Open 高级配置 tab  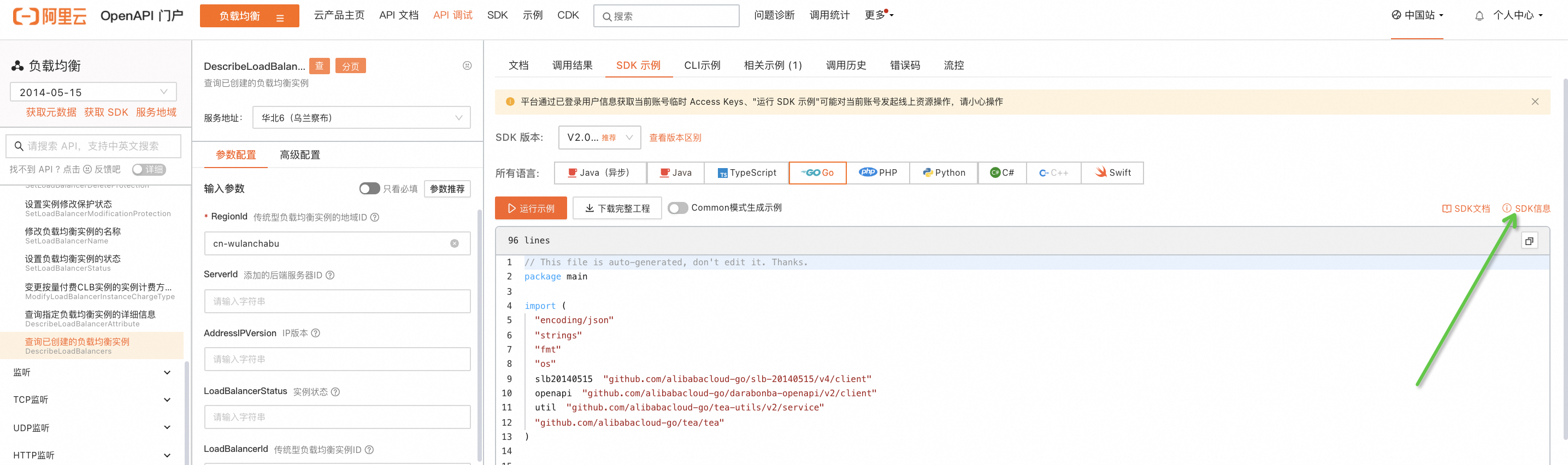tap(299, 155)
